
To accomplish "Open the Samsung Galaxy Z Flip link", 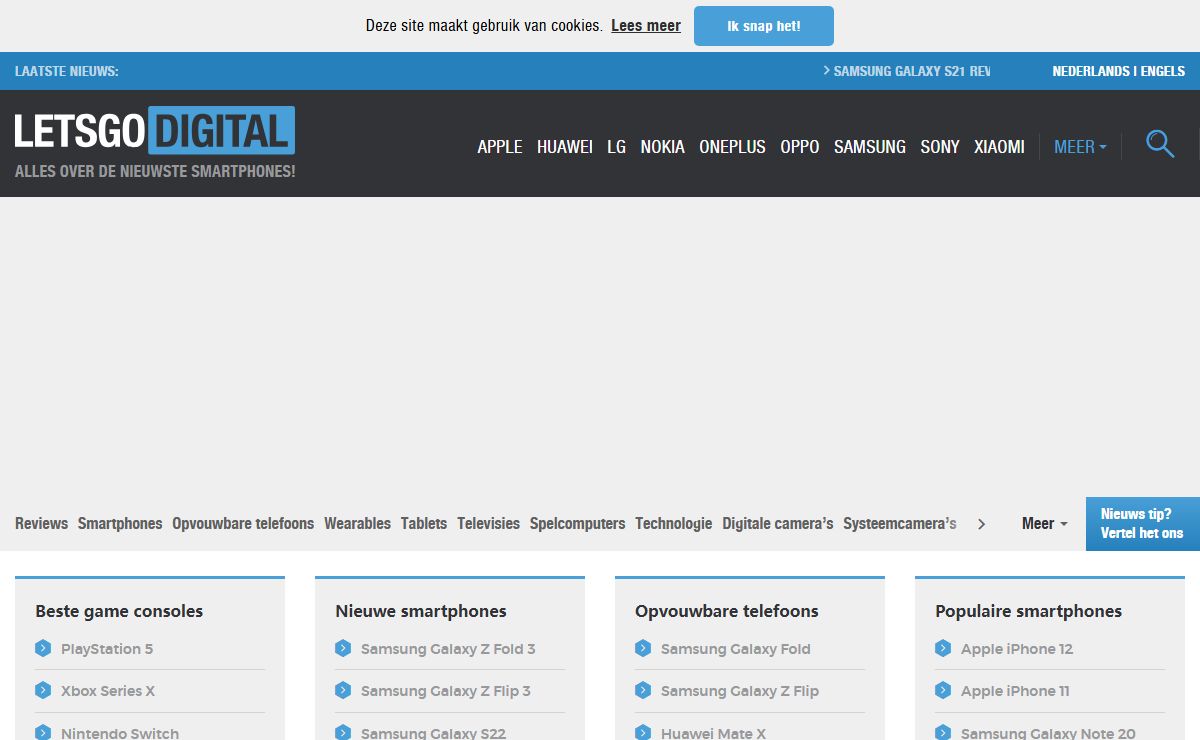I will tap(740, 691).
